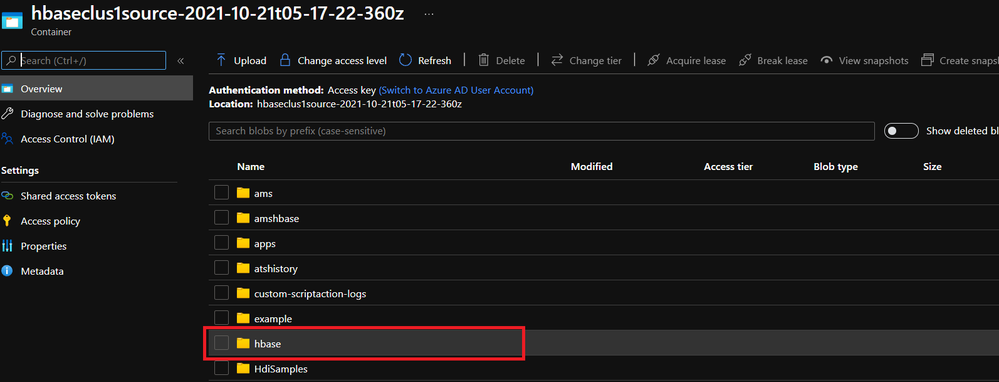Check the hbase folder checkbox
This screenshot has height=382, width=999.
221,343
